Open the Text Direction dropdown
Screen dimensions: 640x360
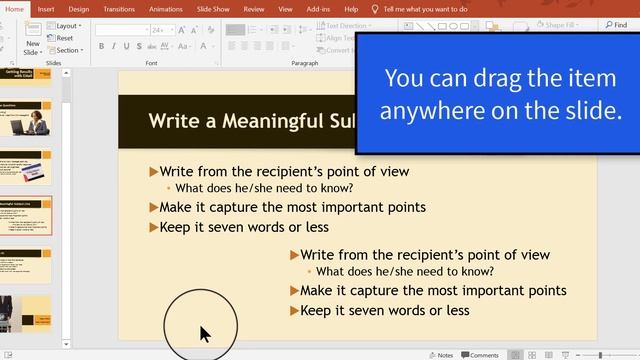tap(344, 26)
